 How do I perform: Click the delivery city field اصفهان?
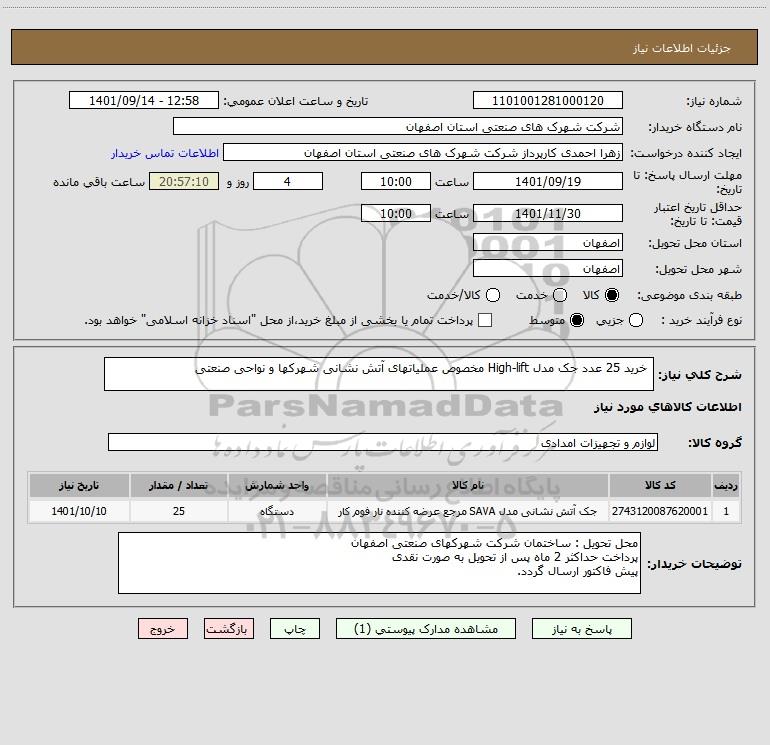point(548,268)
